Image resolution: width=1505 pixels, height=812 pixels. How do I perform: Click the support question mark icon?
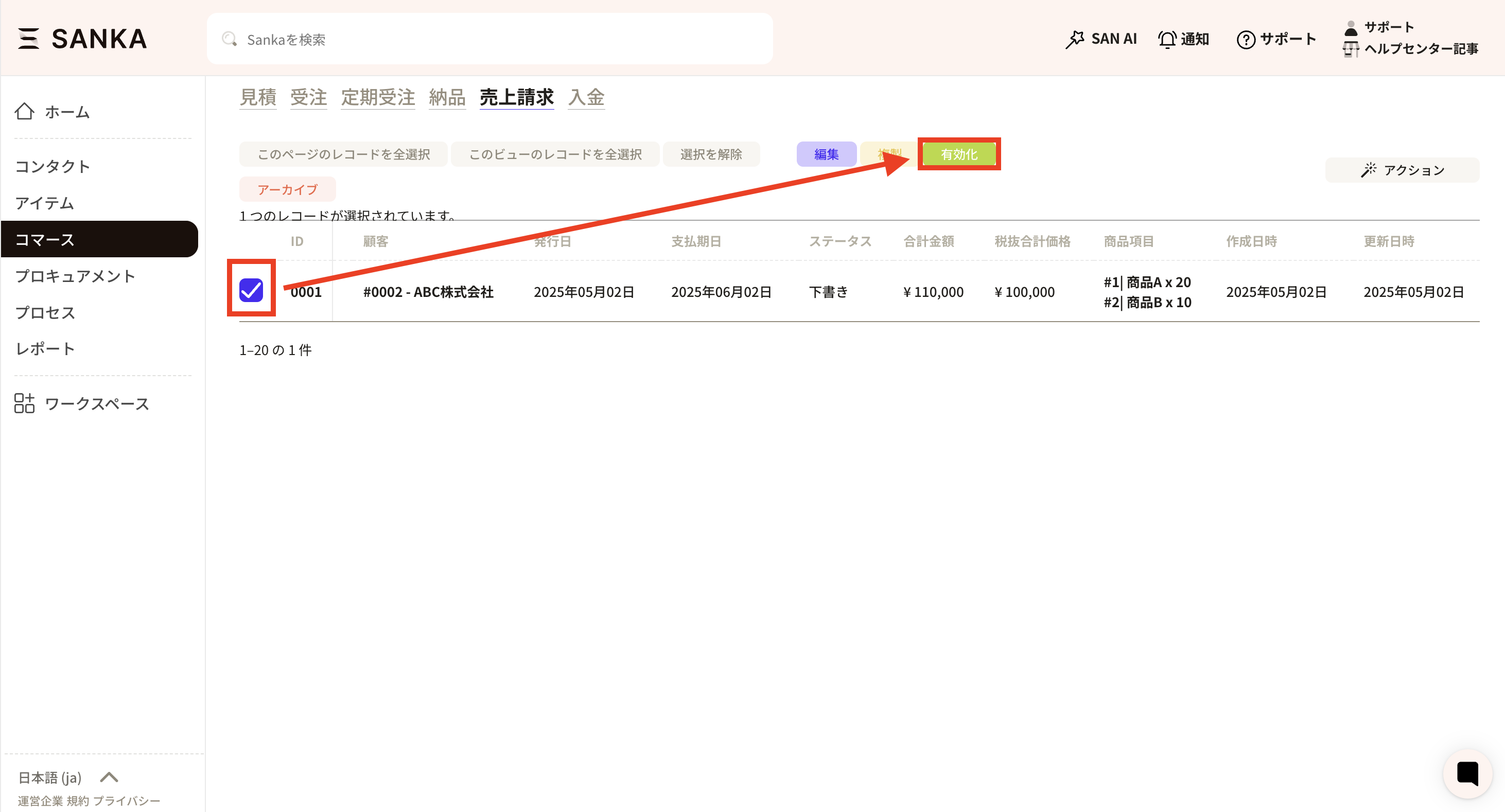coord(1245,39)
